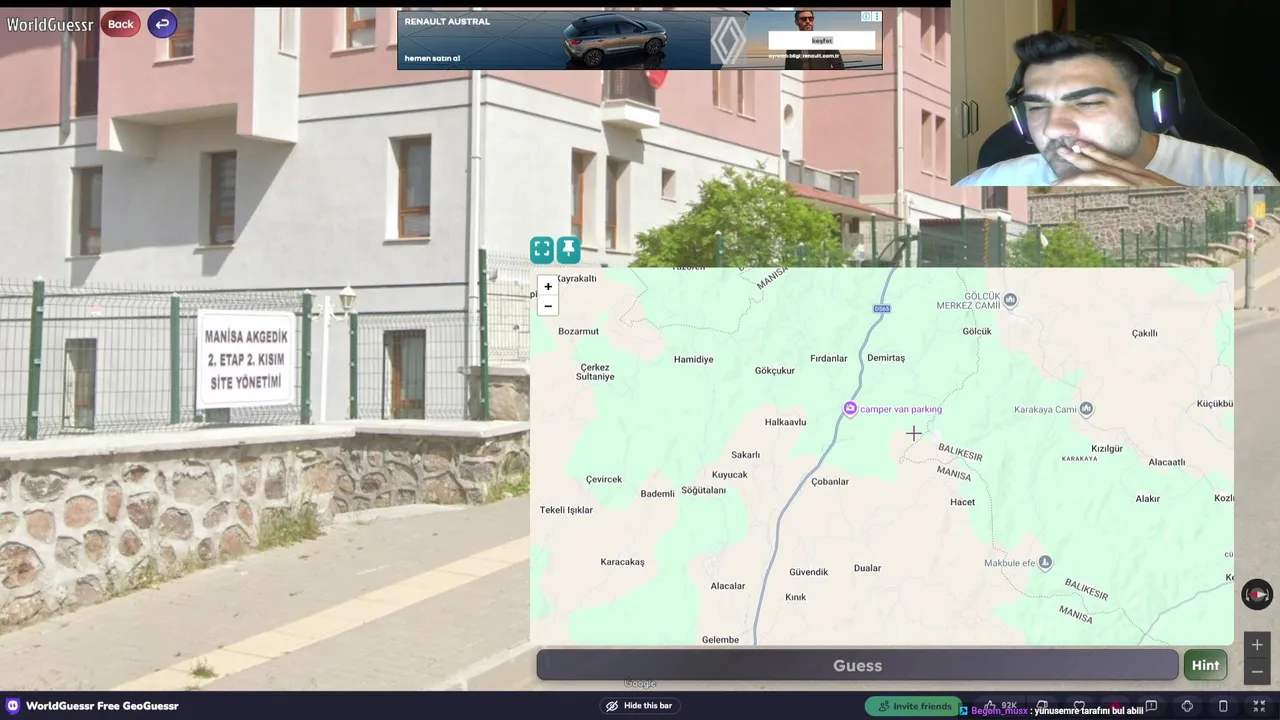Click Alacaatlı on the map

tap(1167, 463)
